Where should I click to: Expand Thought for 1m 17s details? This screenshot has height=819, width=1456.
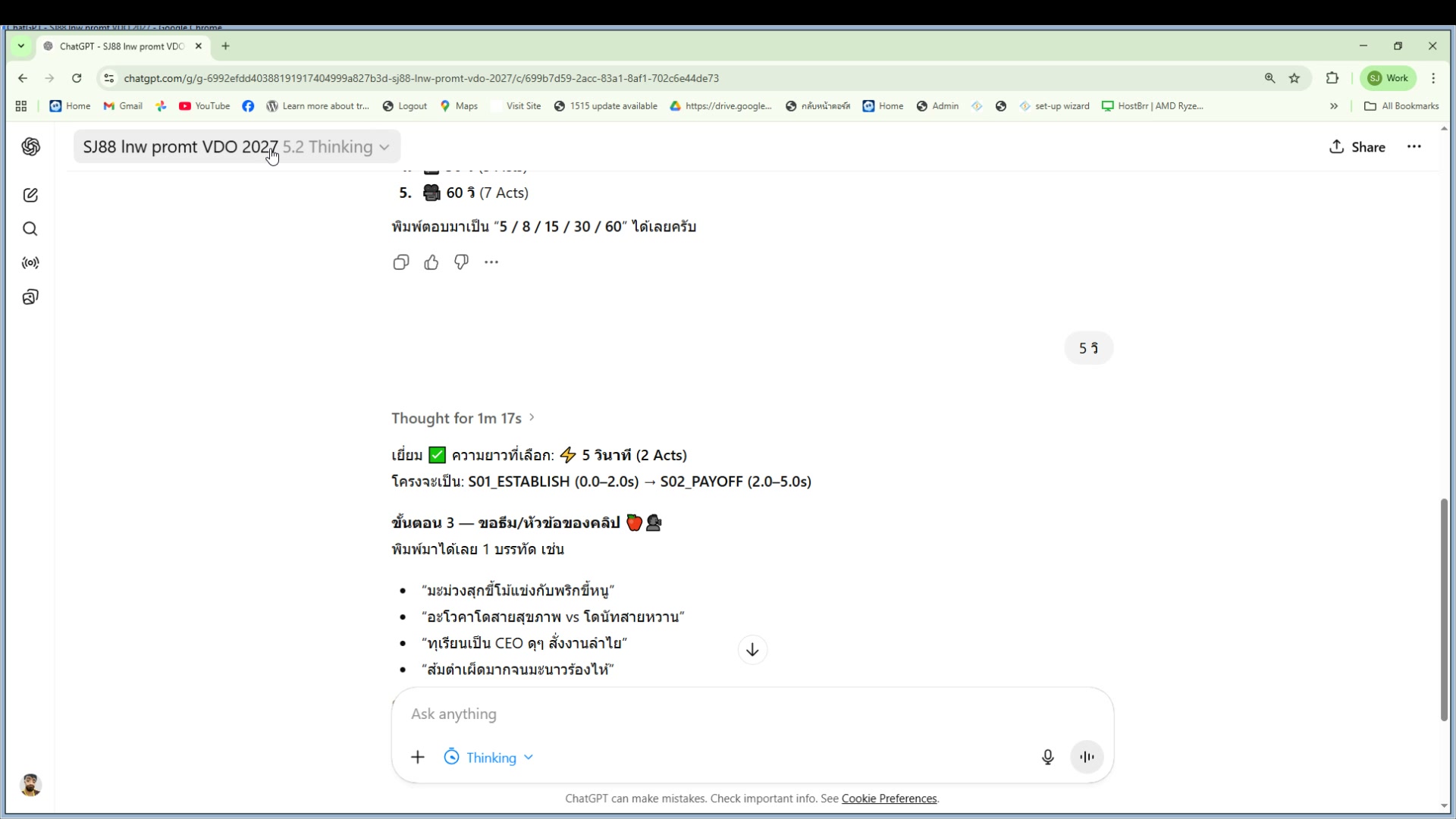point(463,419)
